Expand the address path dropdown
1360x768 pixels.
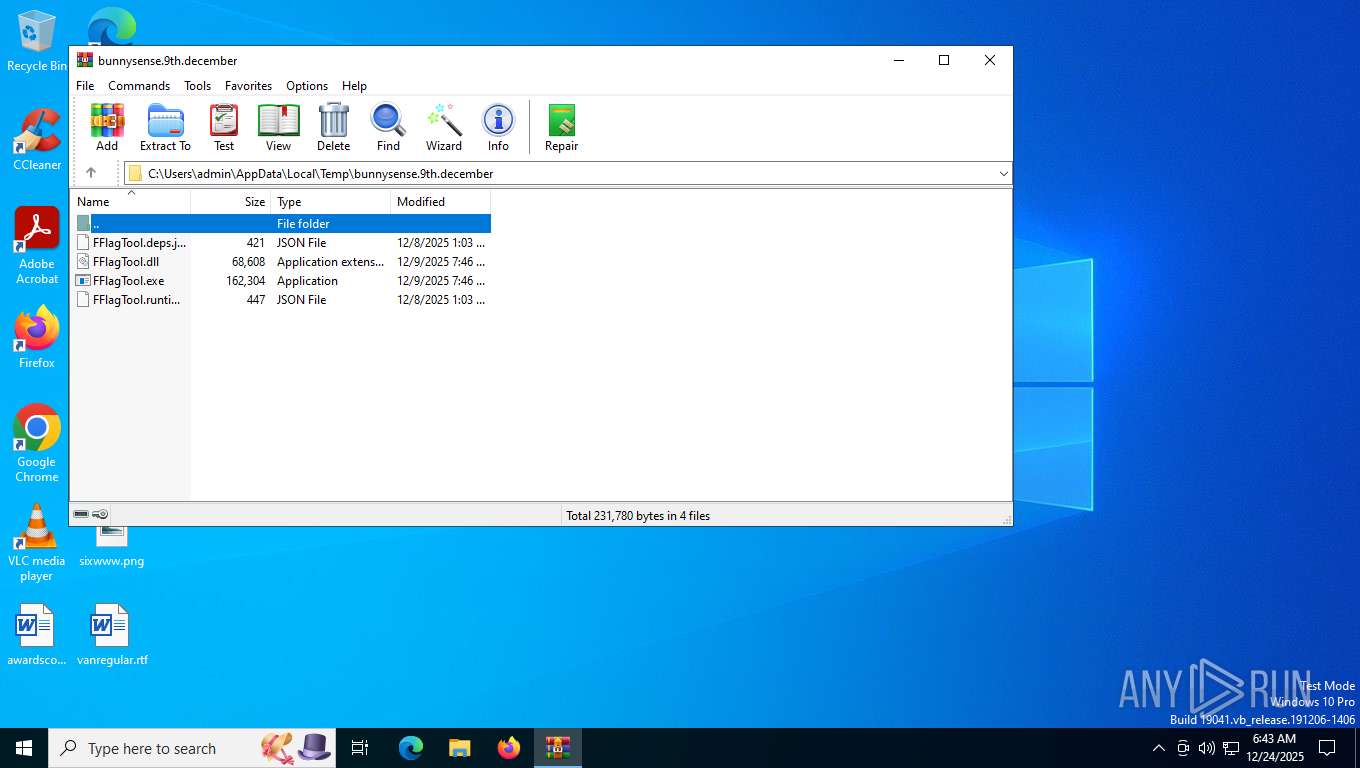pos(1003,174)
